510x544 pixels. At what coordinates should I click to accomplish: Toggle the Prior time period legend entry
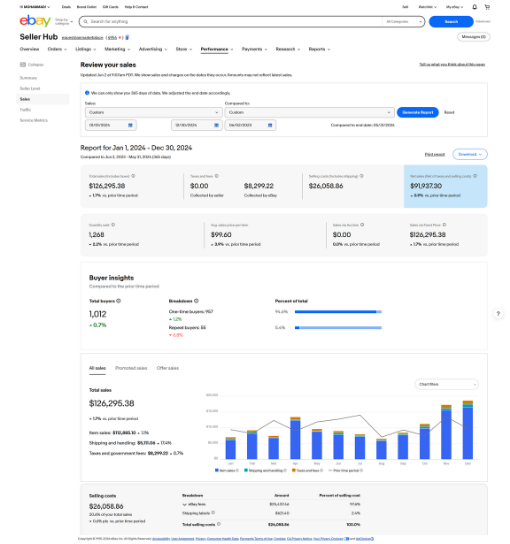tap(346, 470)
